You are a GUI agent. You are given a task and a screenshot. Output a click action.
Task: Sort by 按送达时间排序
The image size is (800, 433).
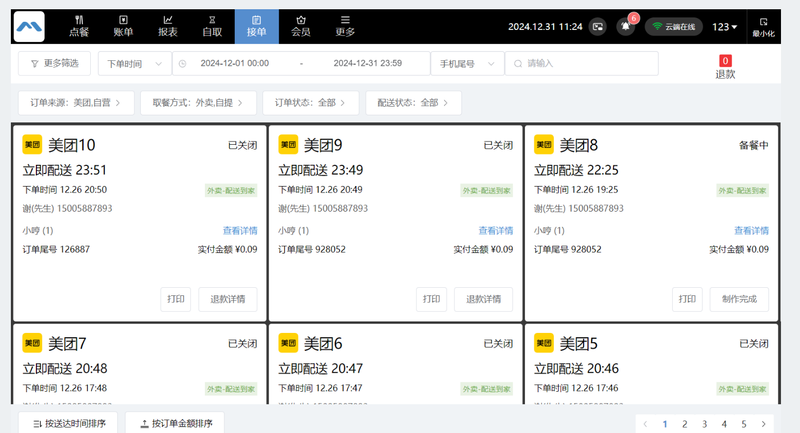point(68,423)
